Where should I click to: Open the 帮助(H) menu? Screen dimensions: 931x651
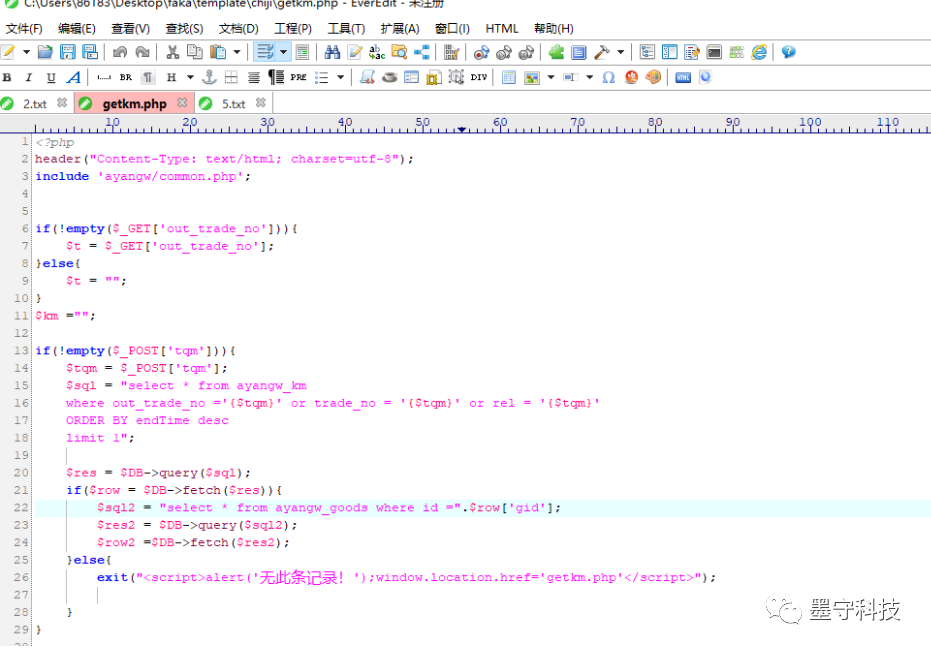point(553,29)
